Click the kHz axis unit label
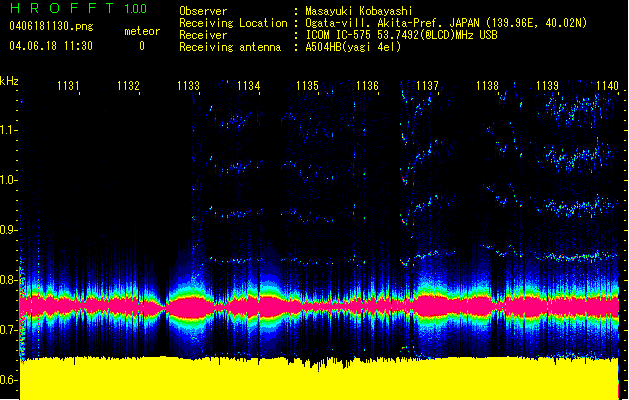Screen dimensions: 629x400 pyautogui.click(x=9, y=81)
